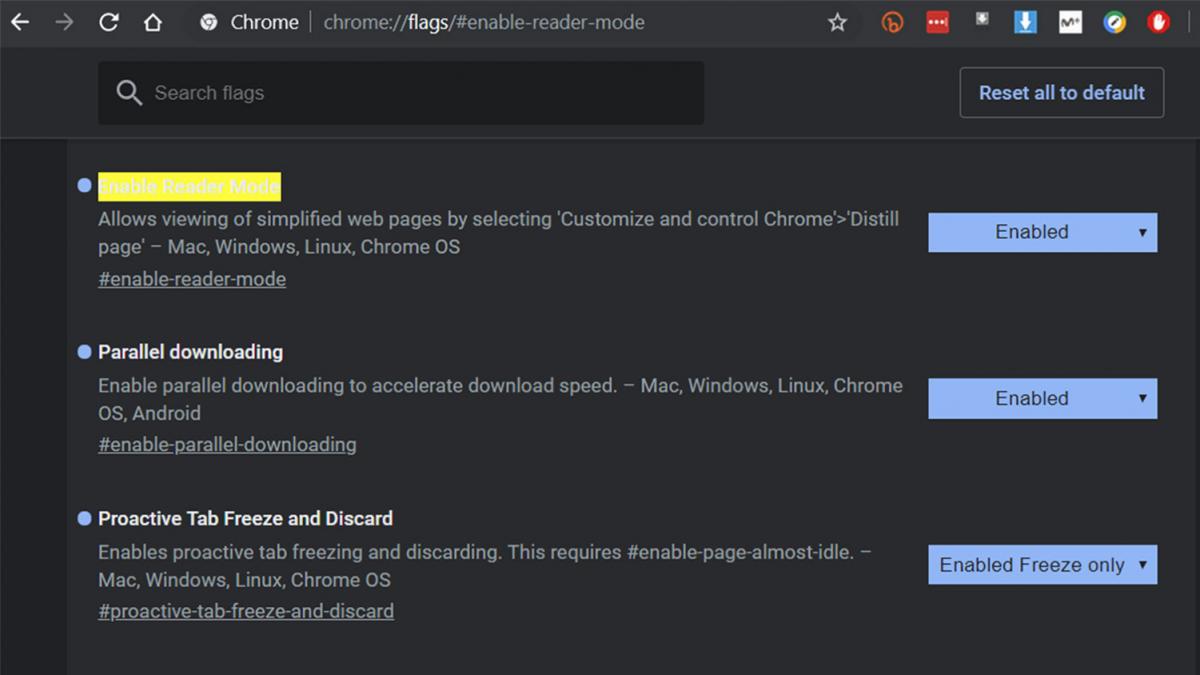Open the #enable-reader-mode link
This screenshot has height=675, width=1200.
click(x=191, y=279)
